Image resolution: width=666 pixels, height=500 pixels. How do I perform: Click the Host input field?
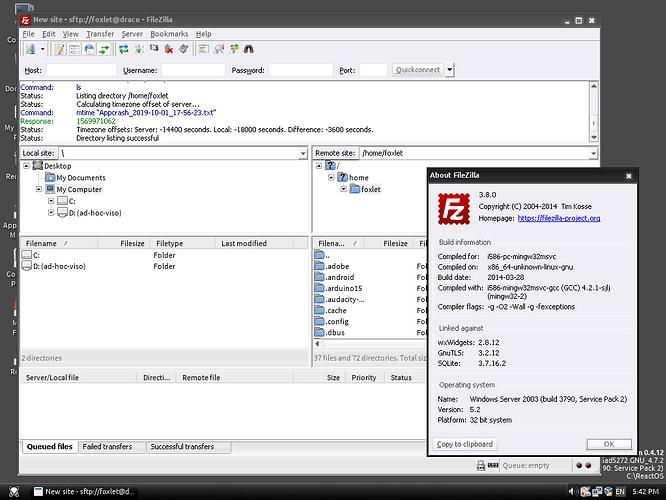[x=81, y=70]
